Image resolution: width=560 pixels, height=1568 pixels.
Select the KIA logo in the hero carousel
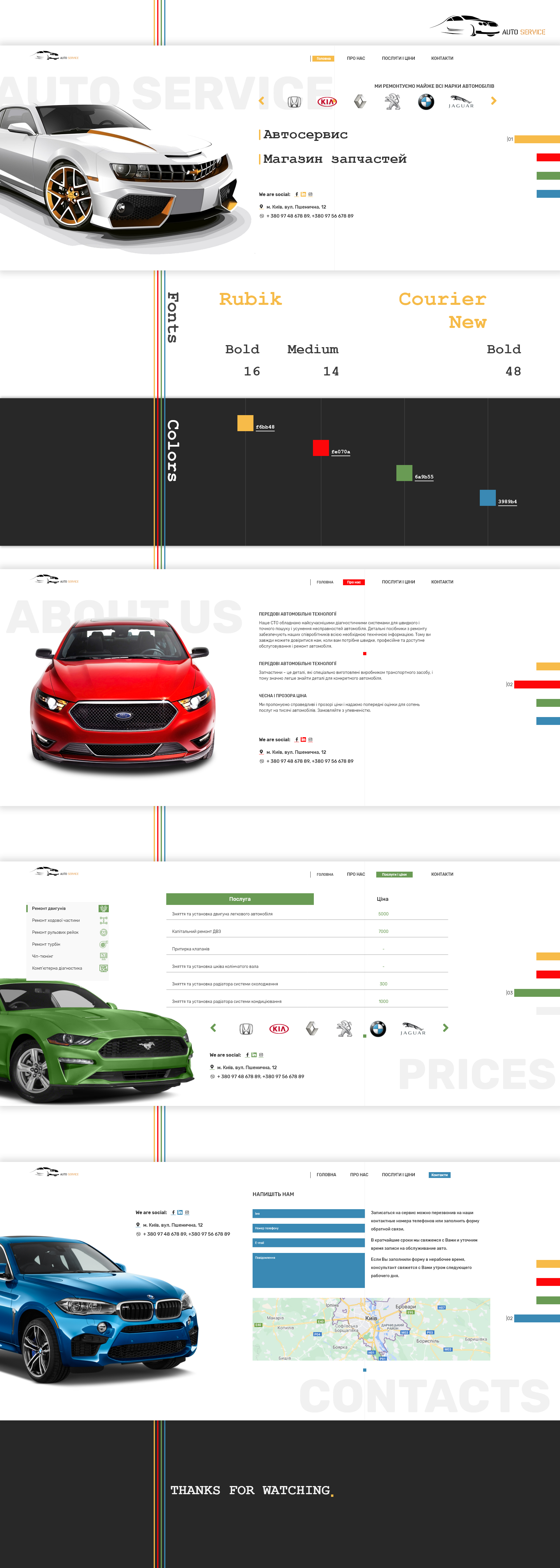tap(327, 102)
